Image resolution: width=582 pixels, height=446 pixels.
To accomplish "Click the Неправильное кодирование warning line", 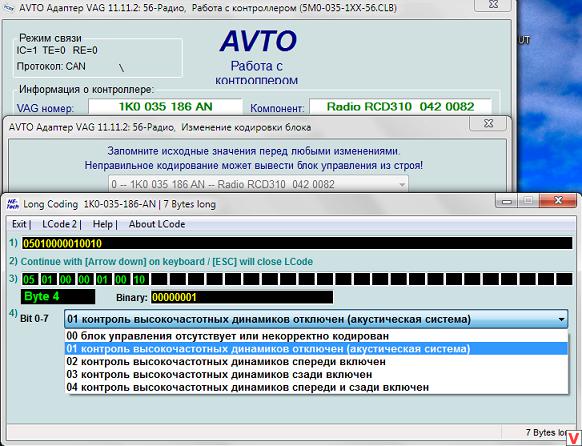I will point(254,165).
